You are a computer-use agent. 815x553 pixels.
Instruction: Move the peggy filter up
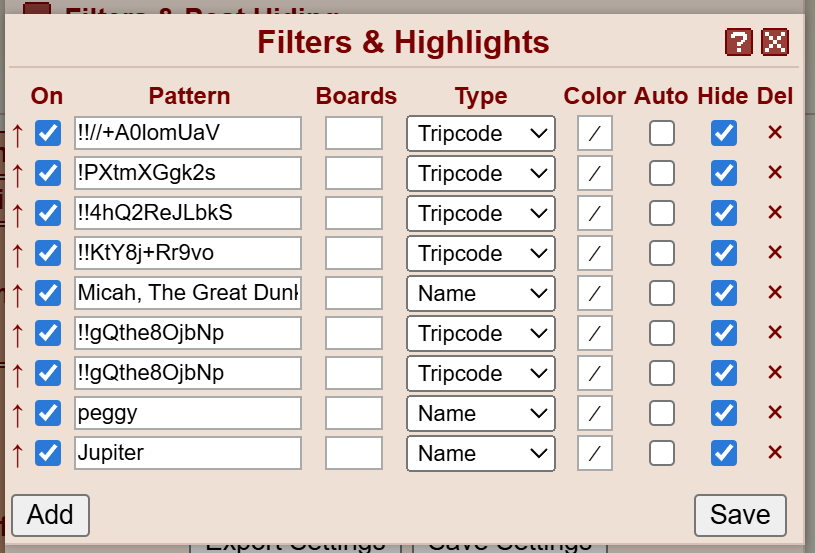coord(18,414)
